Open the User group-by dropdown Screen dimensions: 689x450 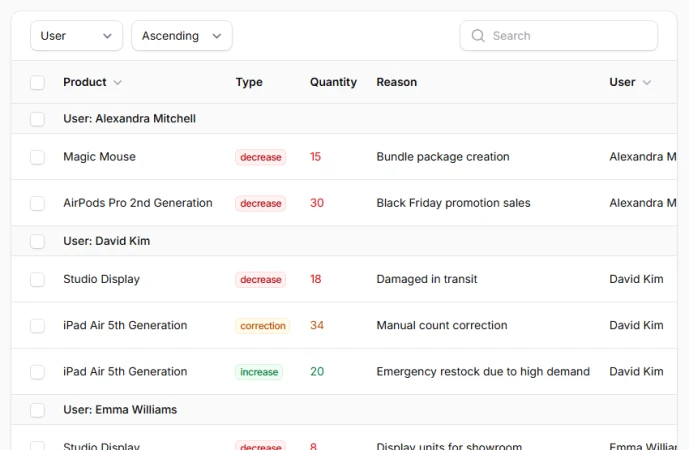coord(76,36)
